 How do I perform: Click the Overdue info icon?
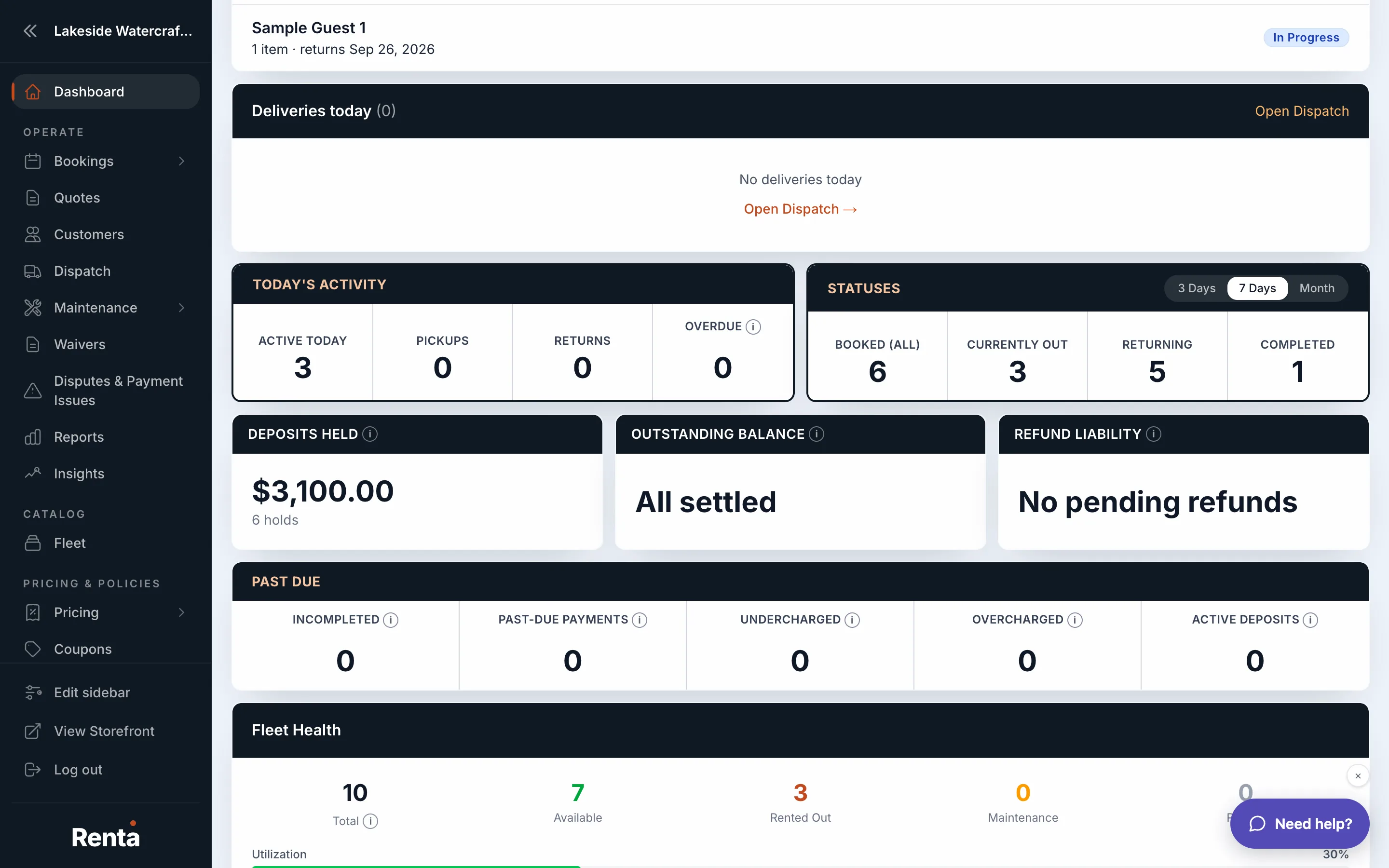tap(753, 326)
